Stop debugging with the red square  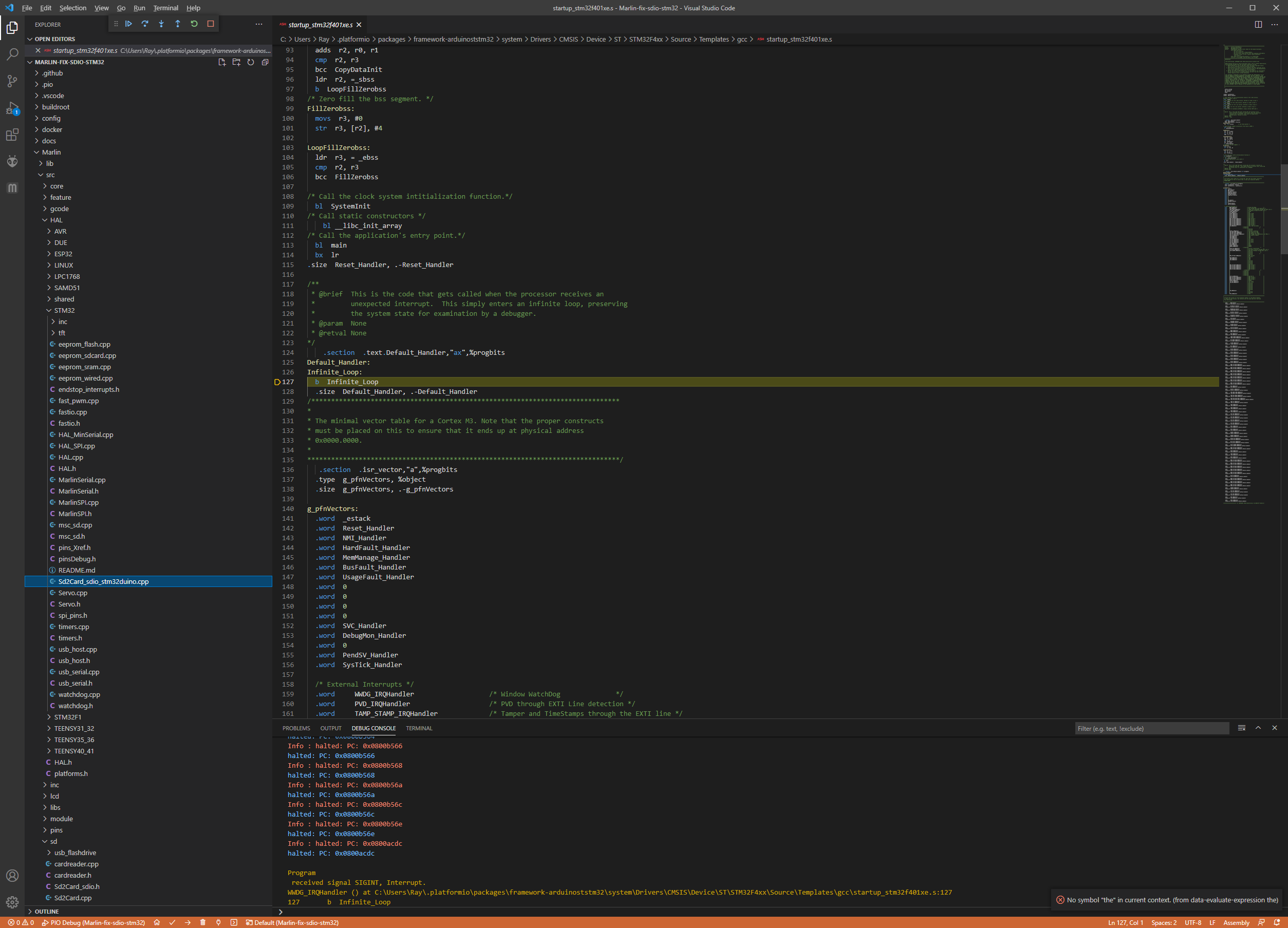pos(210,23)
